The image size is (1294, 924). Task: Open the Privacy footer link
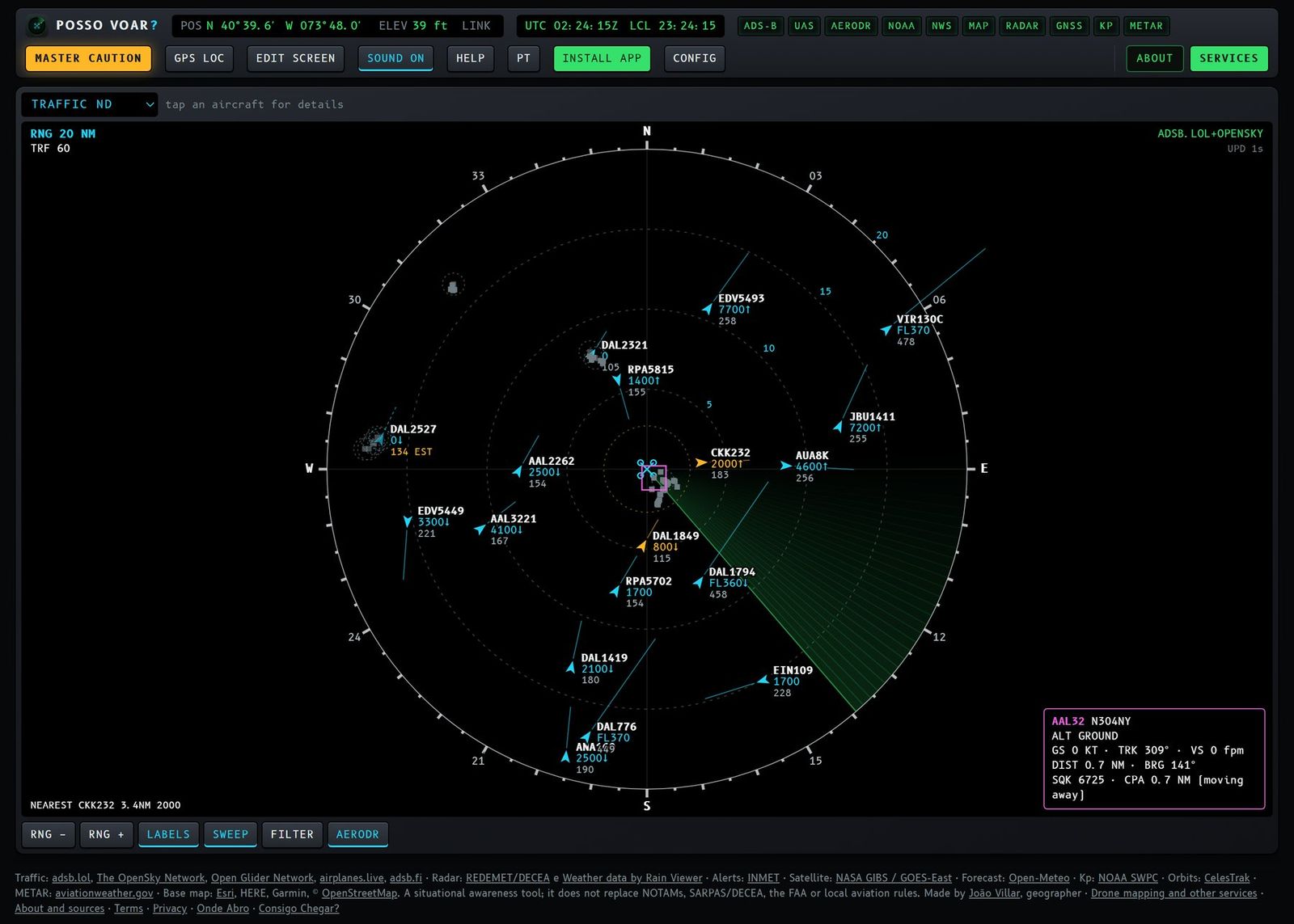click(170, 909)
